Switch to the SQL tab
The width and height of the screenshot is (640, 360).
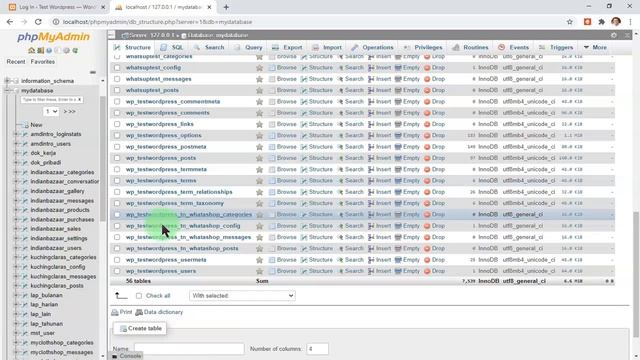[x=172, y=47]
